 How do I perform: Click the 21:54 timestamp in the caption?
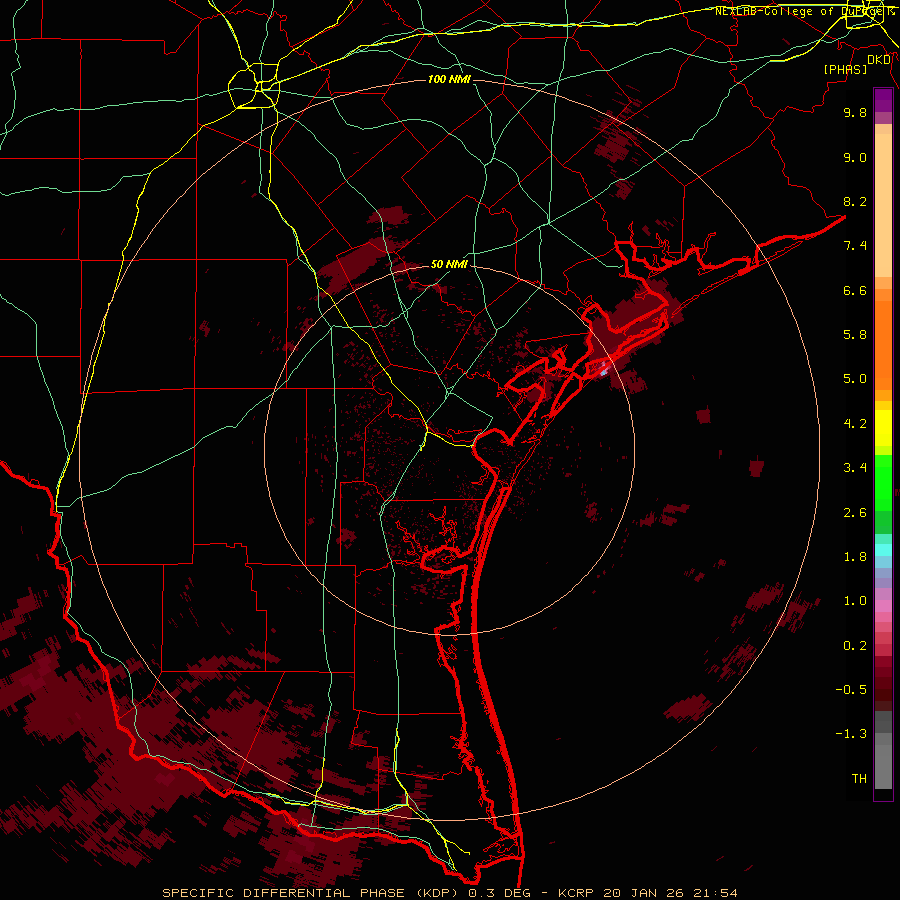716,893
